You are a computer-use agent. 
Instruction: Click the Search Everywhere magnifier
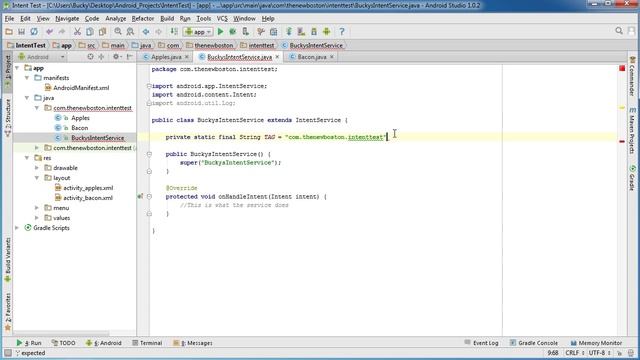619,31
